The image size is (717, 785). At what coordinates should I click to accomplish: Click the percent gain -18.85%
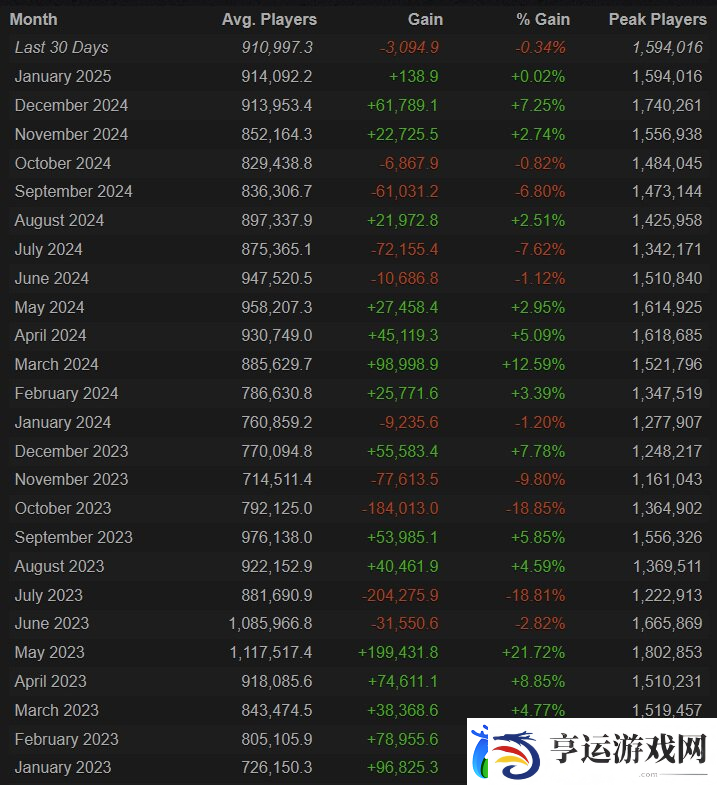click(535, 509)
